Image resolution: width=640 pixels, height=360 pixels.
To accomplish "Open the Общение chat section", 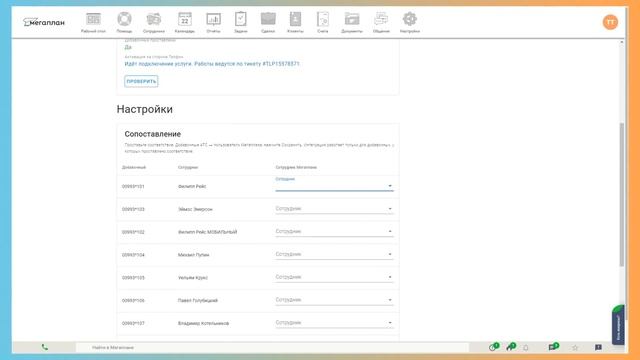I will [x=381, y=22].
